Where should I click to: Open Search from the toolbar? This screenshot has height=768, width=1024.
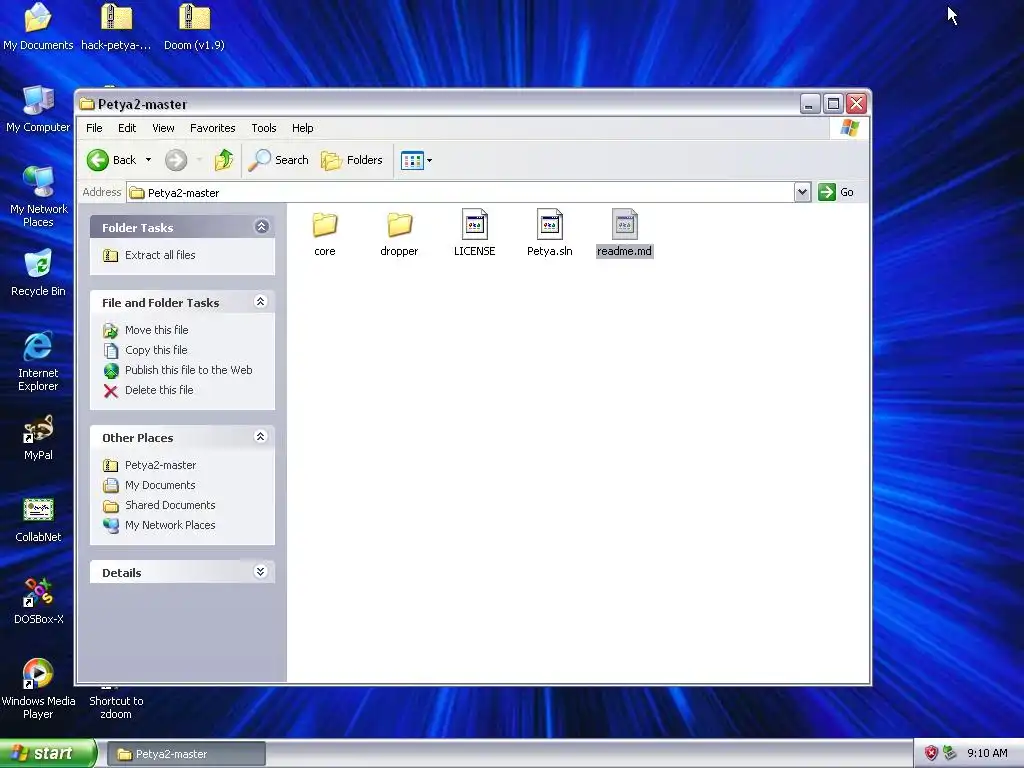279,160
